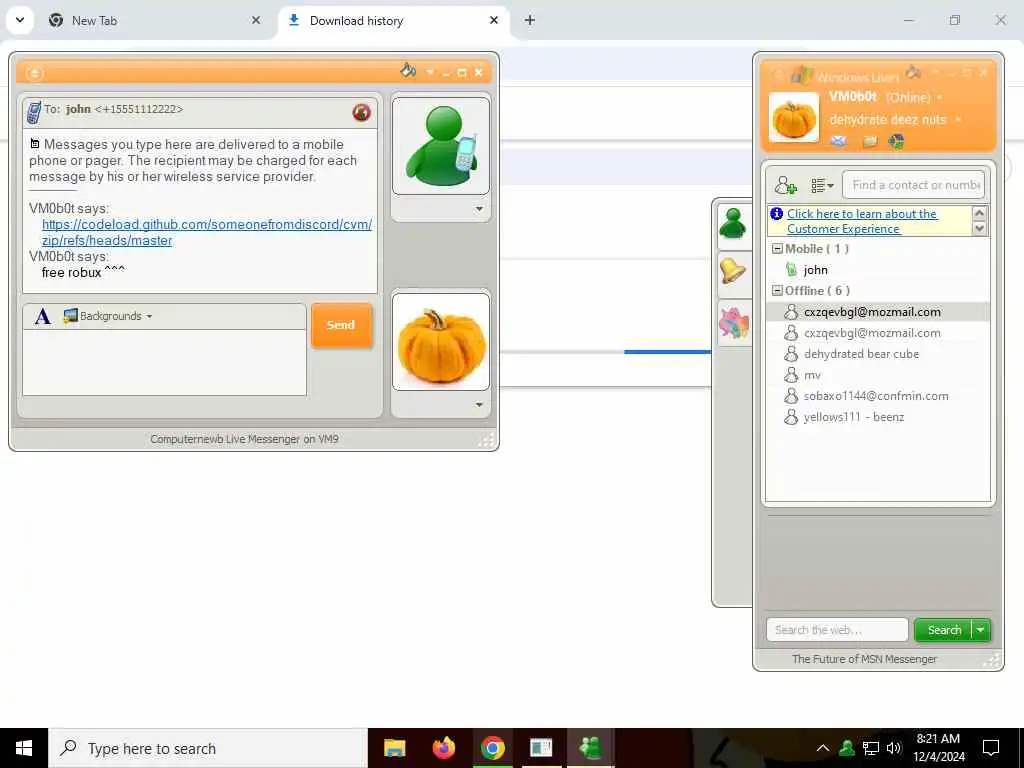Click the Messenger icon on the taskbar
Screen dimensions: 1024x768
point(590,748)
